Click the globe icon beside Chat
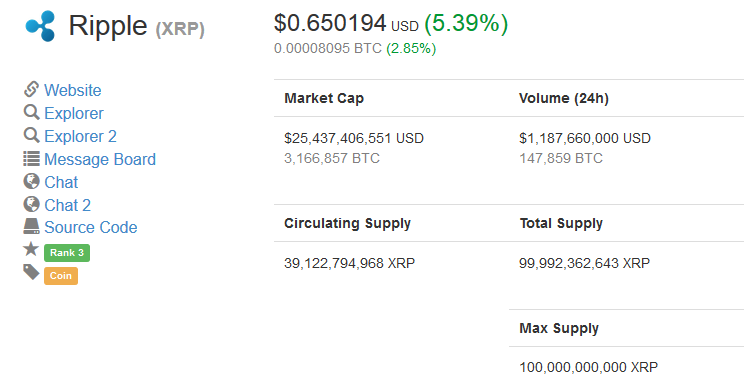This screenshot has width=751, height=388. [x=31, y=181]
